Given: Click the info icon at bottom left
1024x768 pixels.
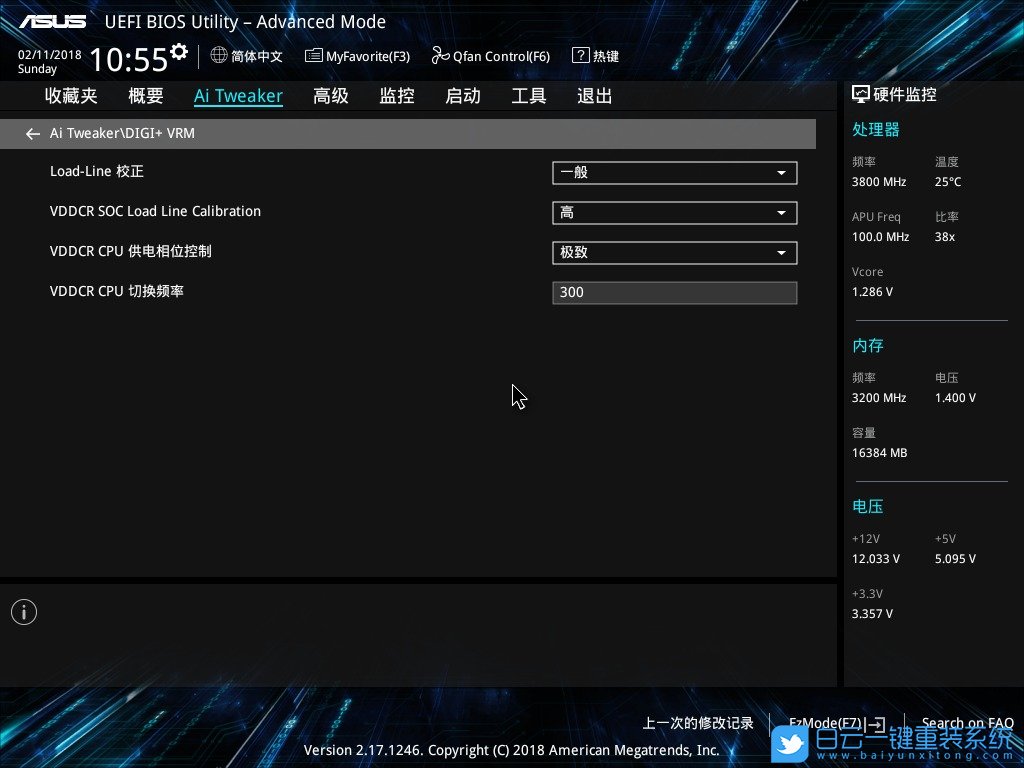Looking at the screenshot, I should coord(23,611).
